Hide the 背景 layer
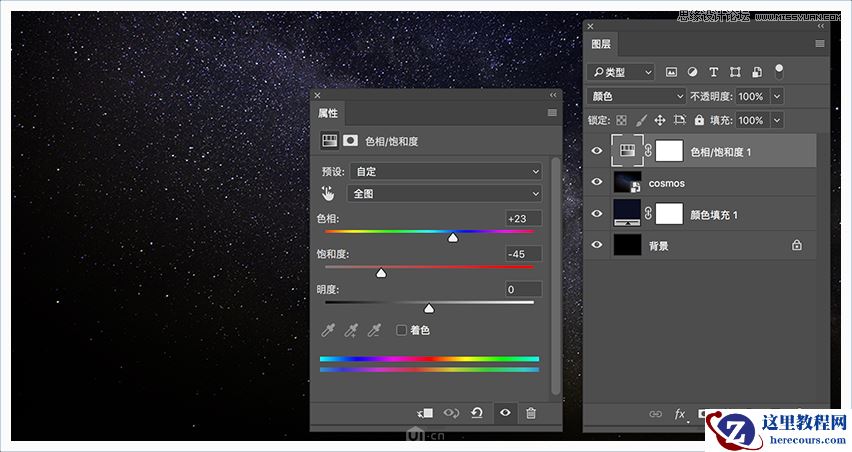The height and width of the screenshot is (452, 852). (x=597, y=244)
